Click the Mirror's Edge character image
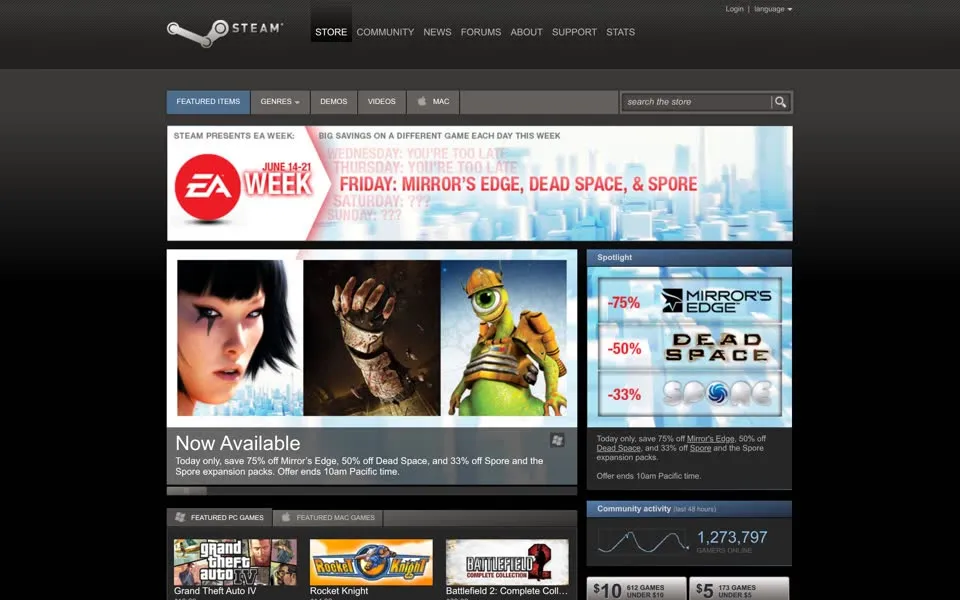This screenshot has width=960, height=600. (x=240, y=338)
